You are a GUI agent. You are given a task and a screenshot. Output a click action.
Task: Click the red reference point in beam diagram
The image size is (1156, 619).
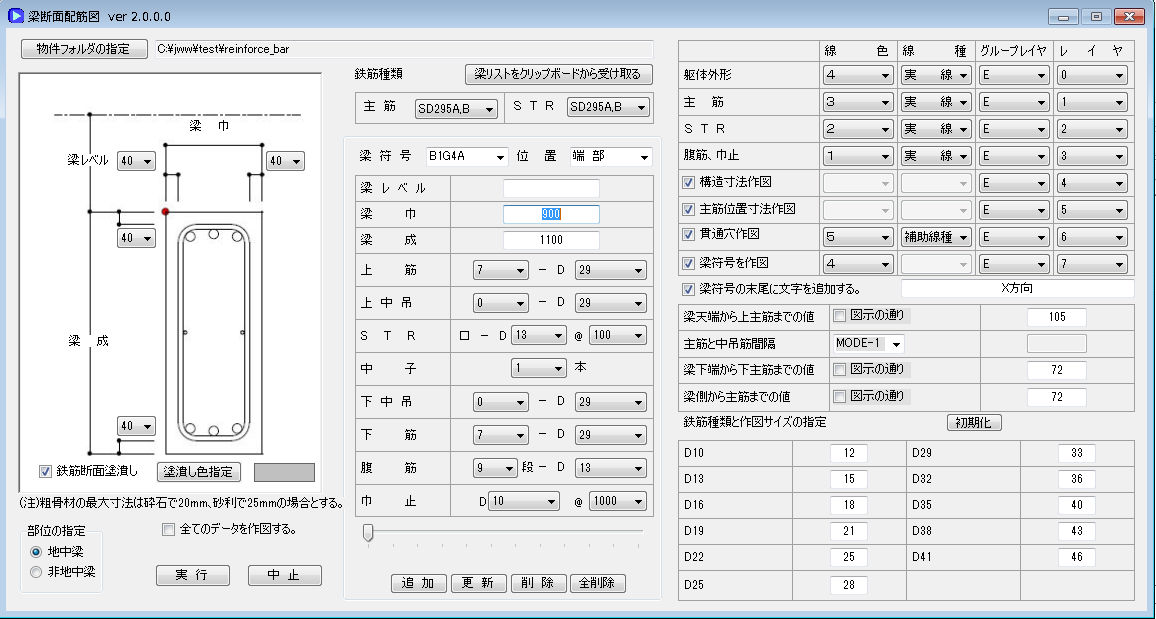pos(165,211)
